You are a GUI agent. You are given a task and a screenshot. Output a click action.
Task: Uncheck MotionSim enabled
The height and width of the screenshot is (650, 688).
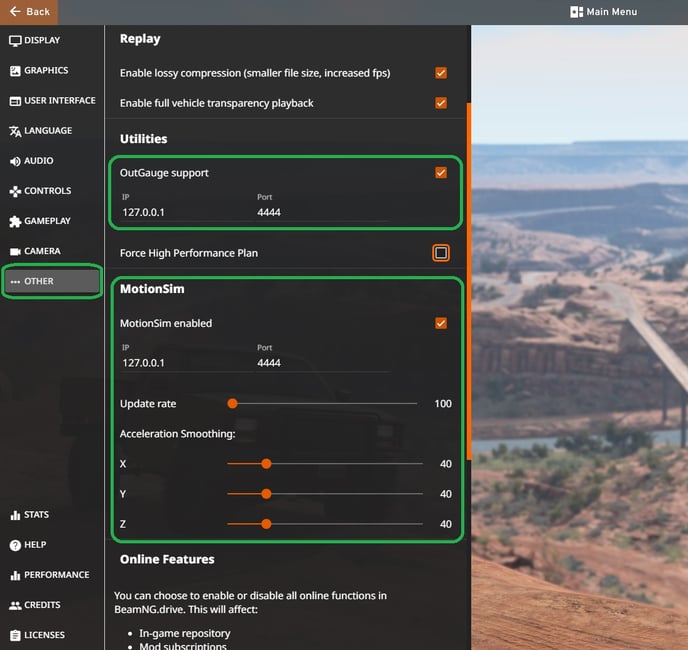click(x=441, y=323)
